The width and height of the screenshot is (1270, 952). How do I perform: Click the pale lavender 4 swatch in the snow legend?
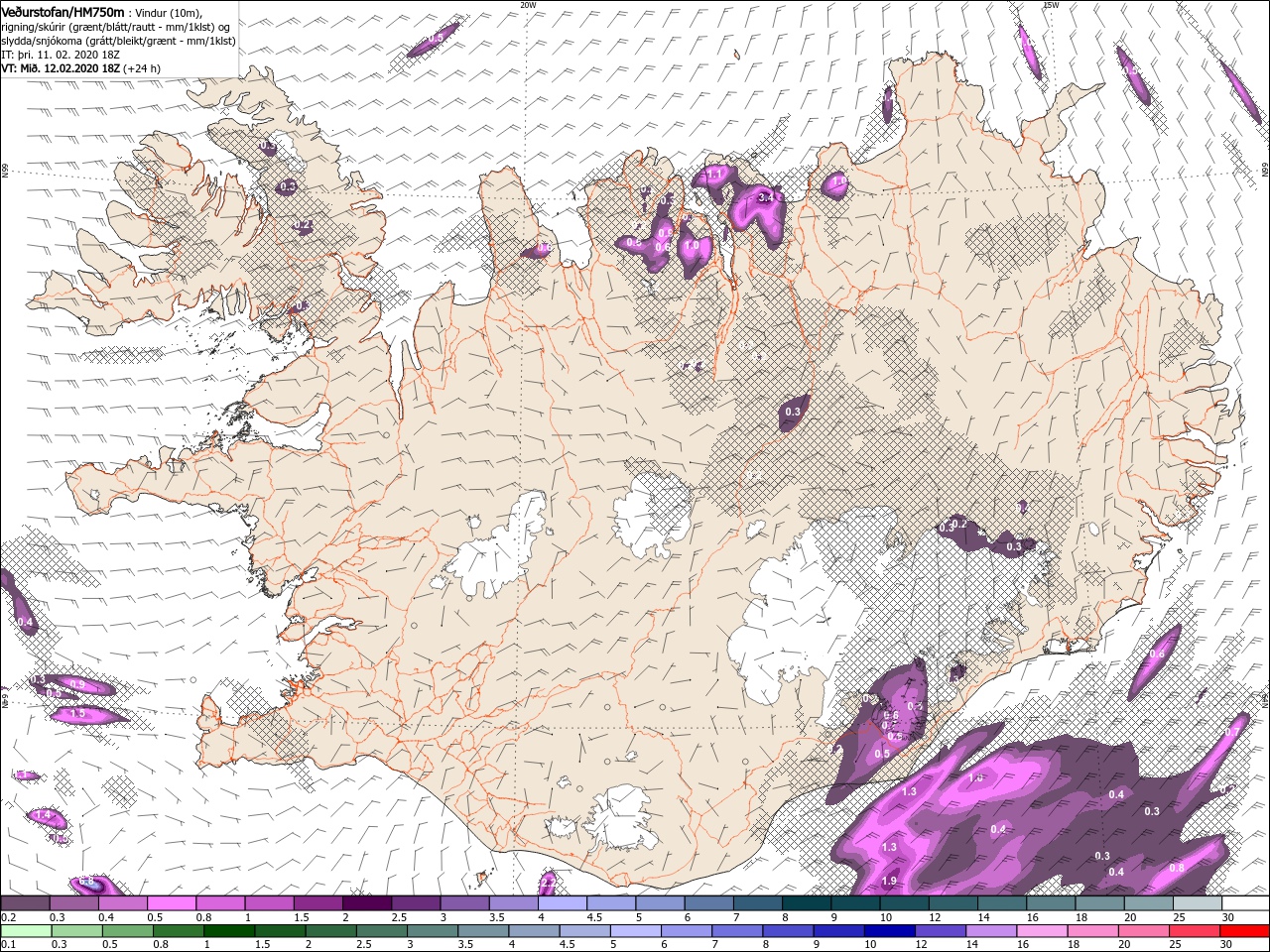[562, 902]
